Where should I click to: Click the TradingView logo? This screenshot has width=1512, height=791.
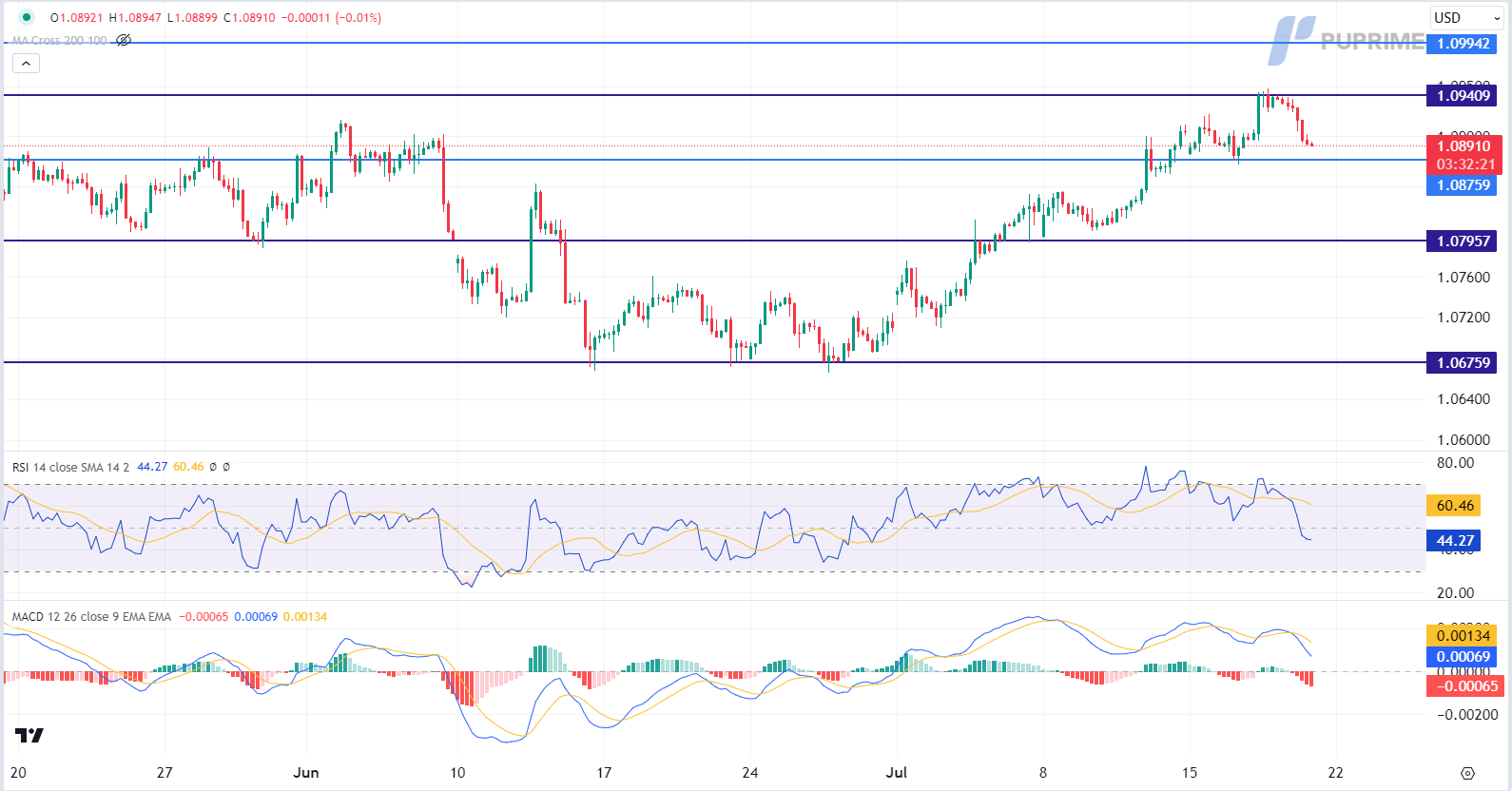(x=29, y=735)
